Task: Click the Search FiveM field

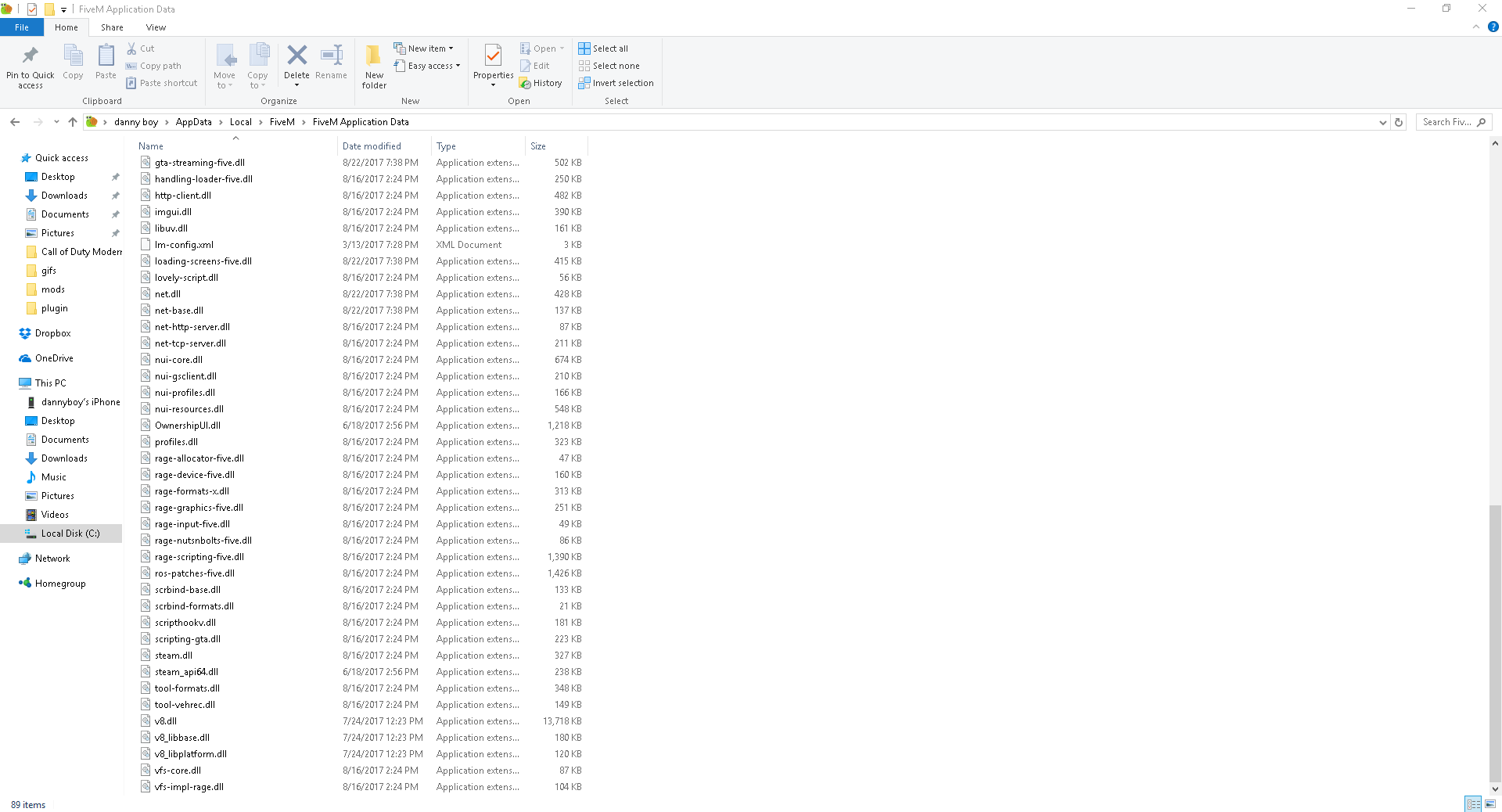Action: pyautogui.click(x=1454, y=122)
